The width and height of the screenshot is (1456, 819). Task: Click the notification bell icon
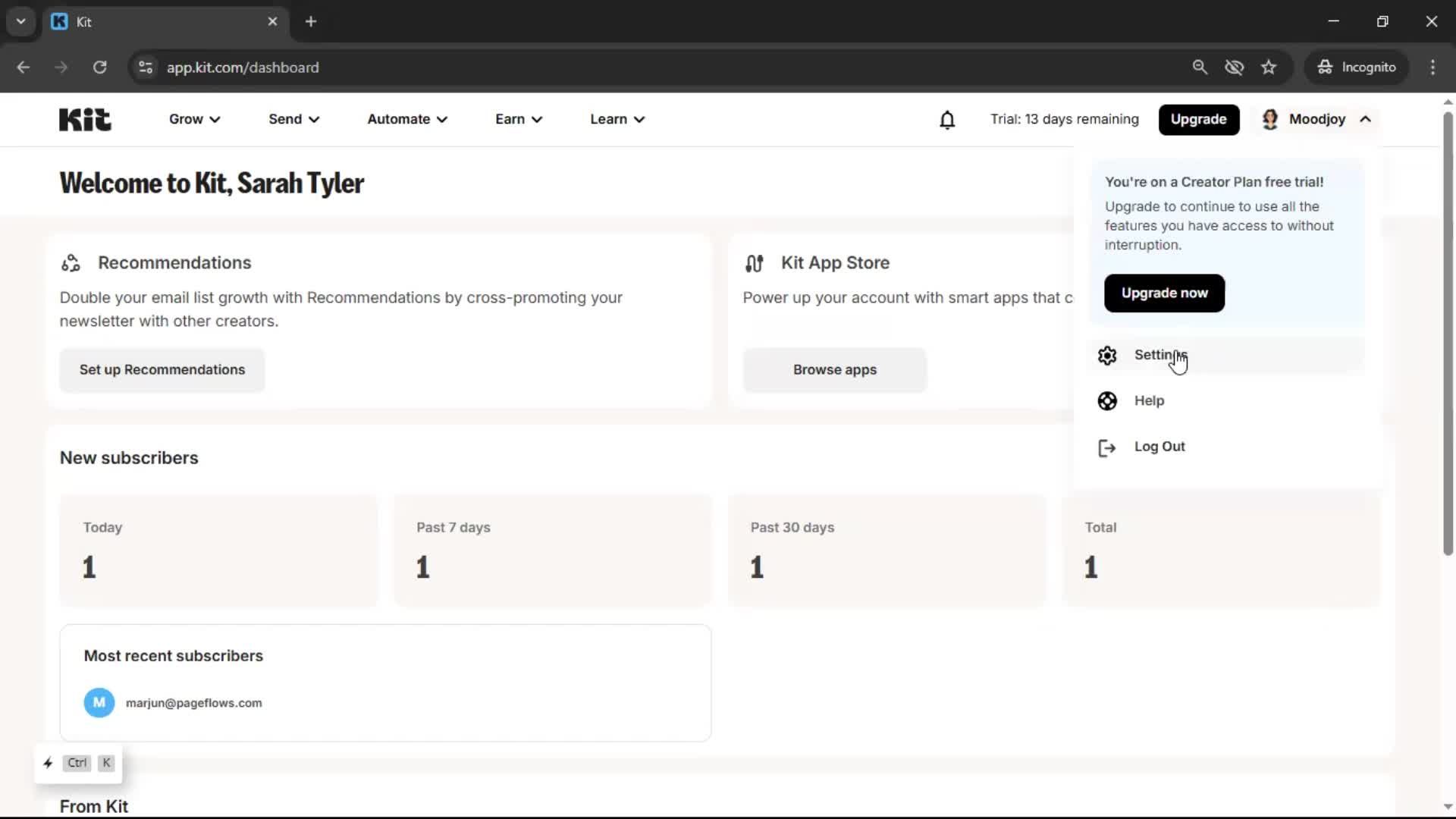(x=947, y=120)
